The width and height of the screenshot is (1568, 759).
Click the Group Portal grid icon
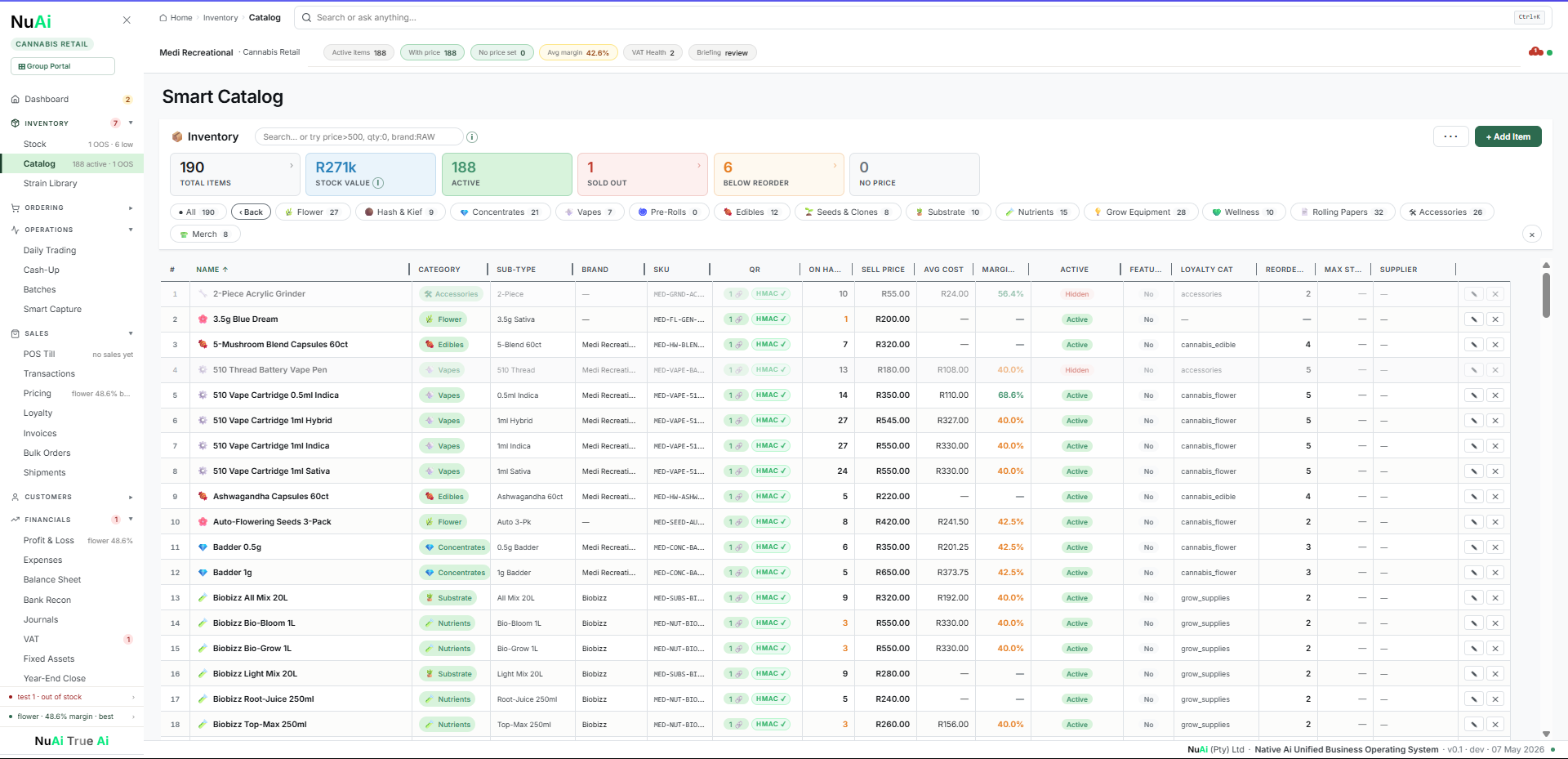[x=21, y=66]
